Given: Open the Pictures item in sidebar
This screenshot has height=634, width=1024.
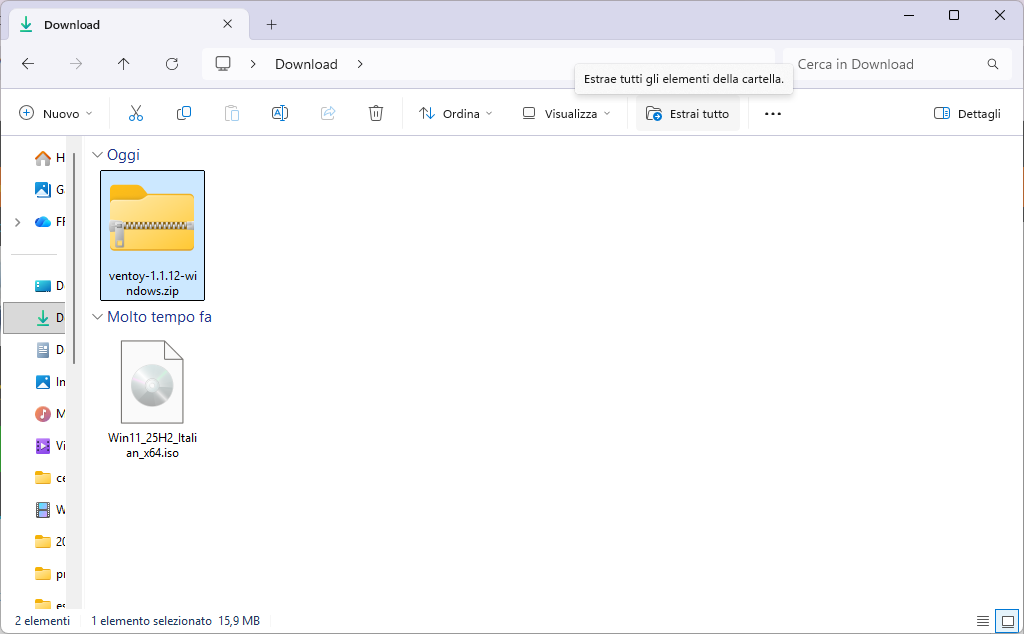Looking at the screenshot, I should tap(49, 382).
